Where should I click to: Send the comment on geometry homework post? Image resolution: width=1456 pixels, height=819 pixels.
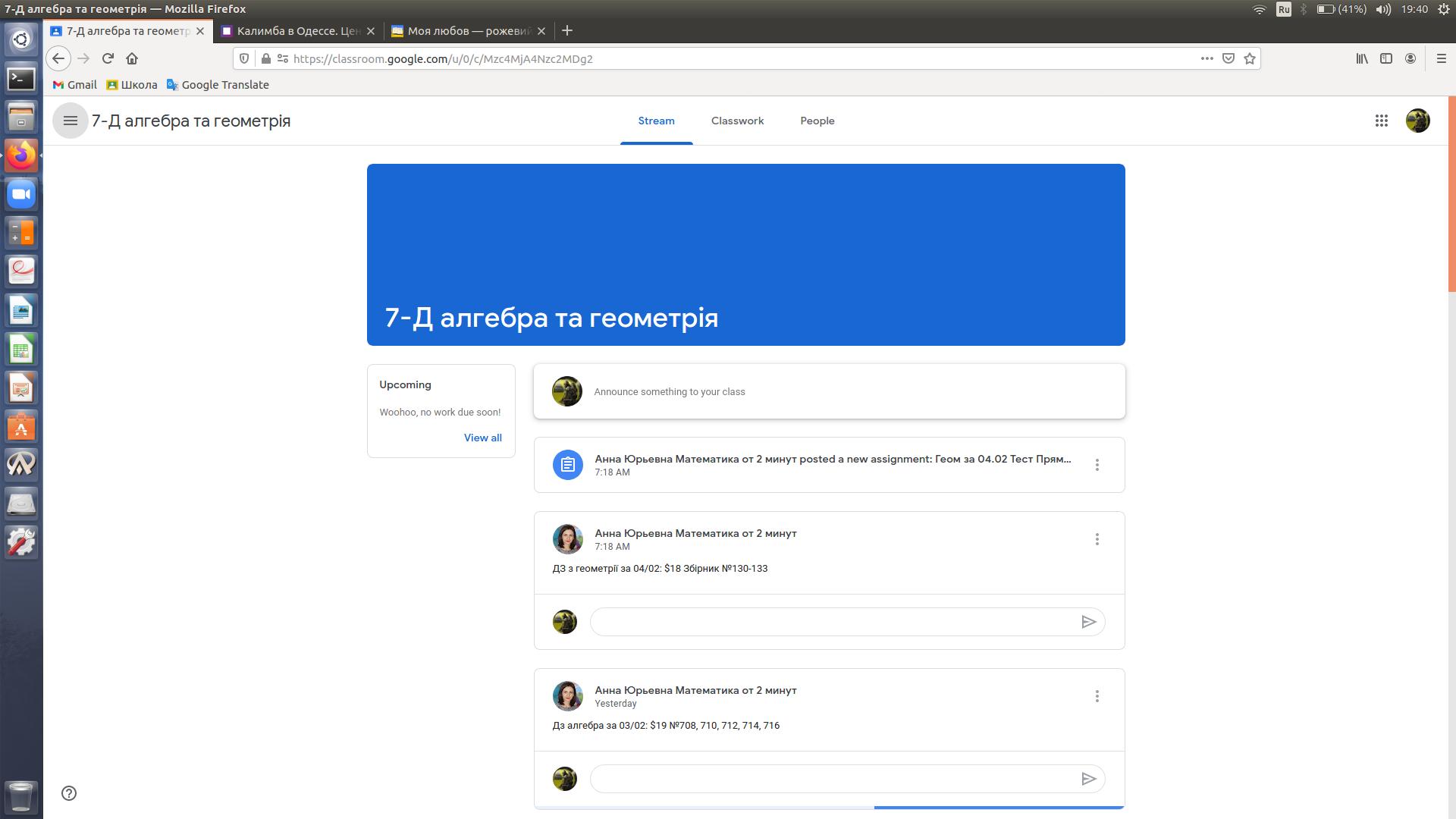1088,622
